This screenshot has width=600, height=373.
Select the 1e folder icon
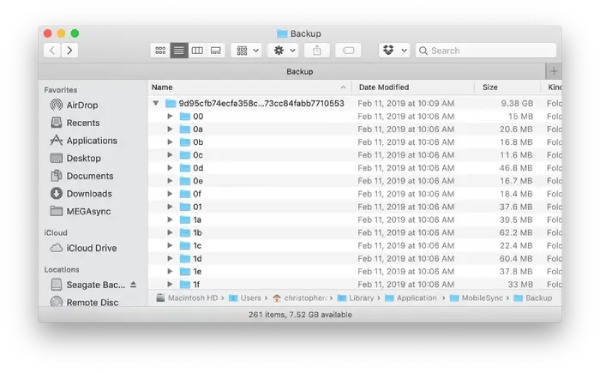click(x=185, y=271)
